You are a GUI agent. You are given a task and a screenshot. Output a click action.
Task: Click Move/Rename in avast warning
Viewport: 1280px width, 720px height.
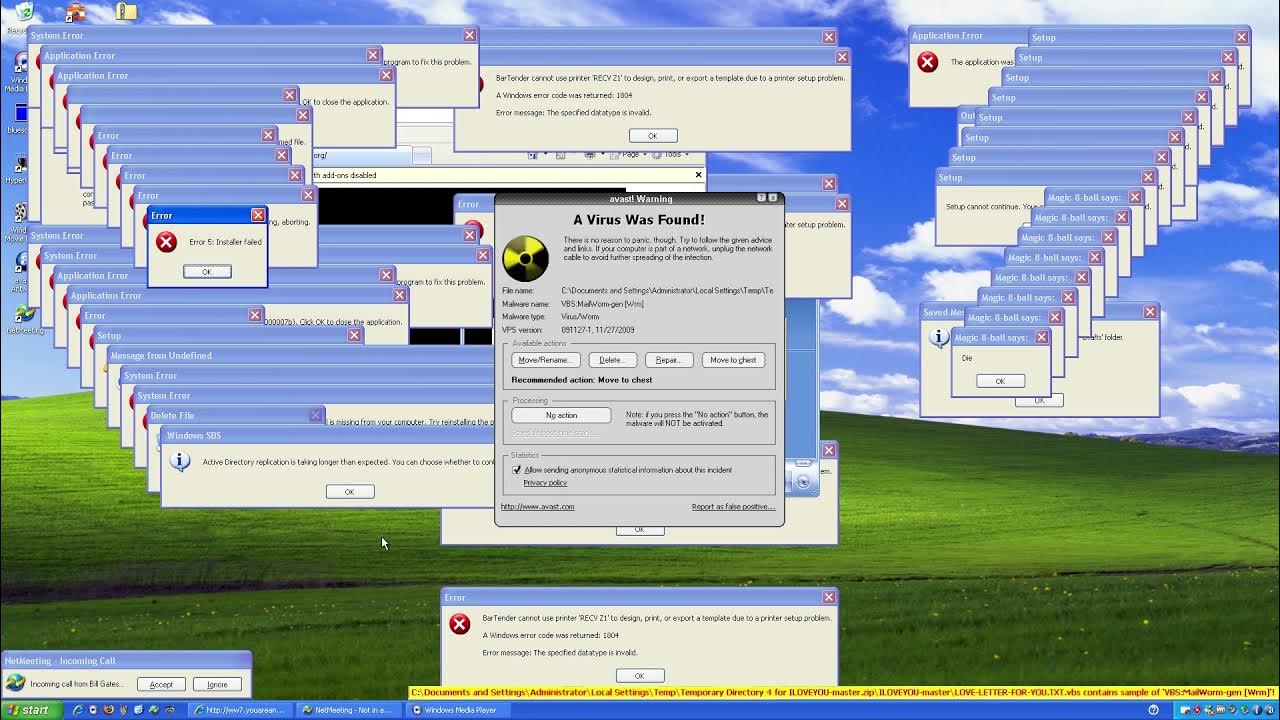click(x=545, y=360)
